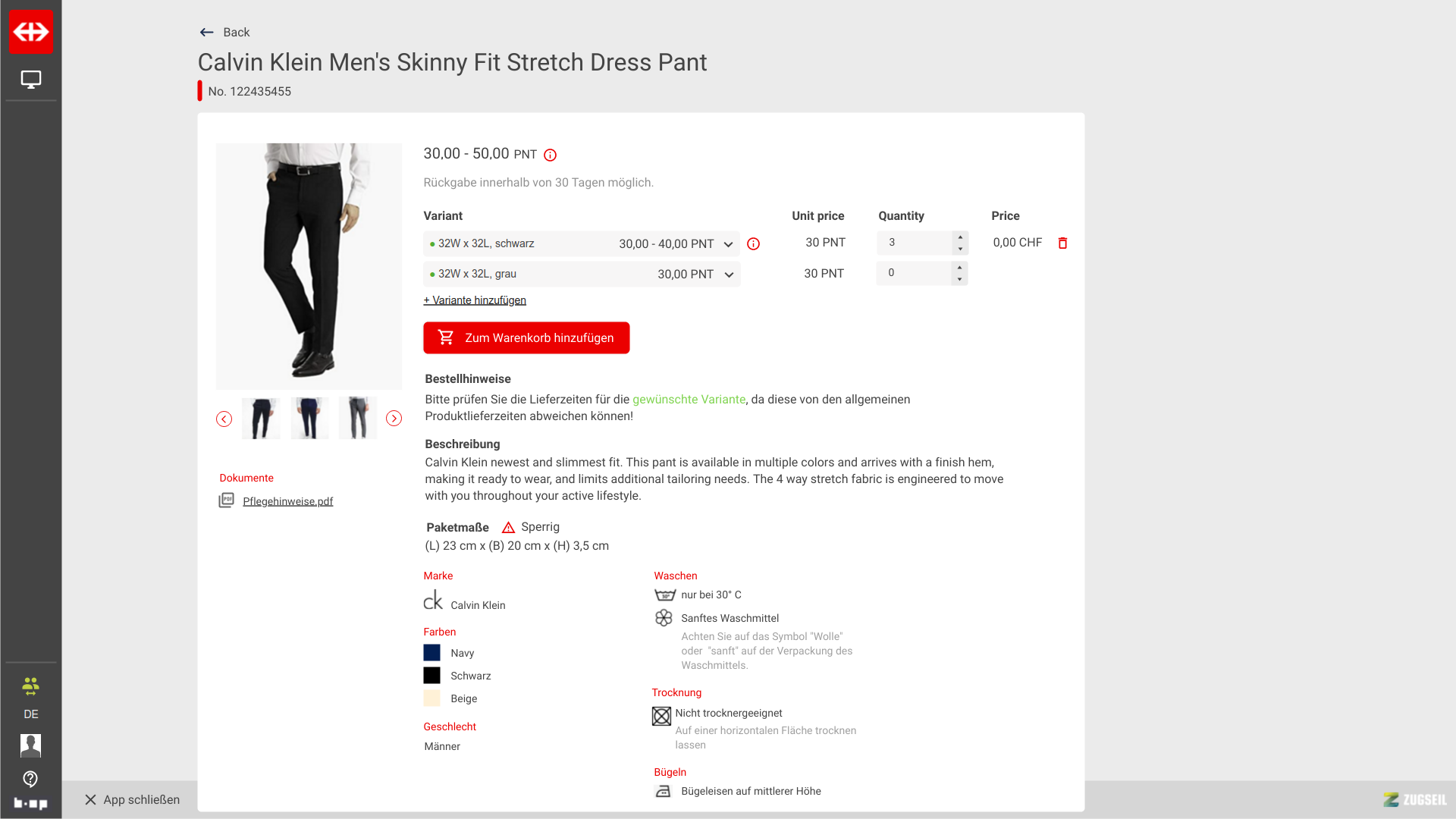Expand the 32W x 32L schwarz dropdown
The image size is (1456, 819).
pyautogui.click(x=728, y=244)
